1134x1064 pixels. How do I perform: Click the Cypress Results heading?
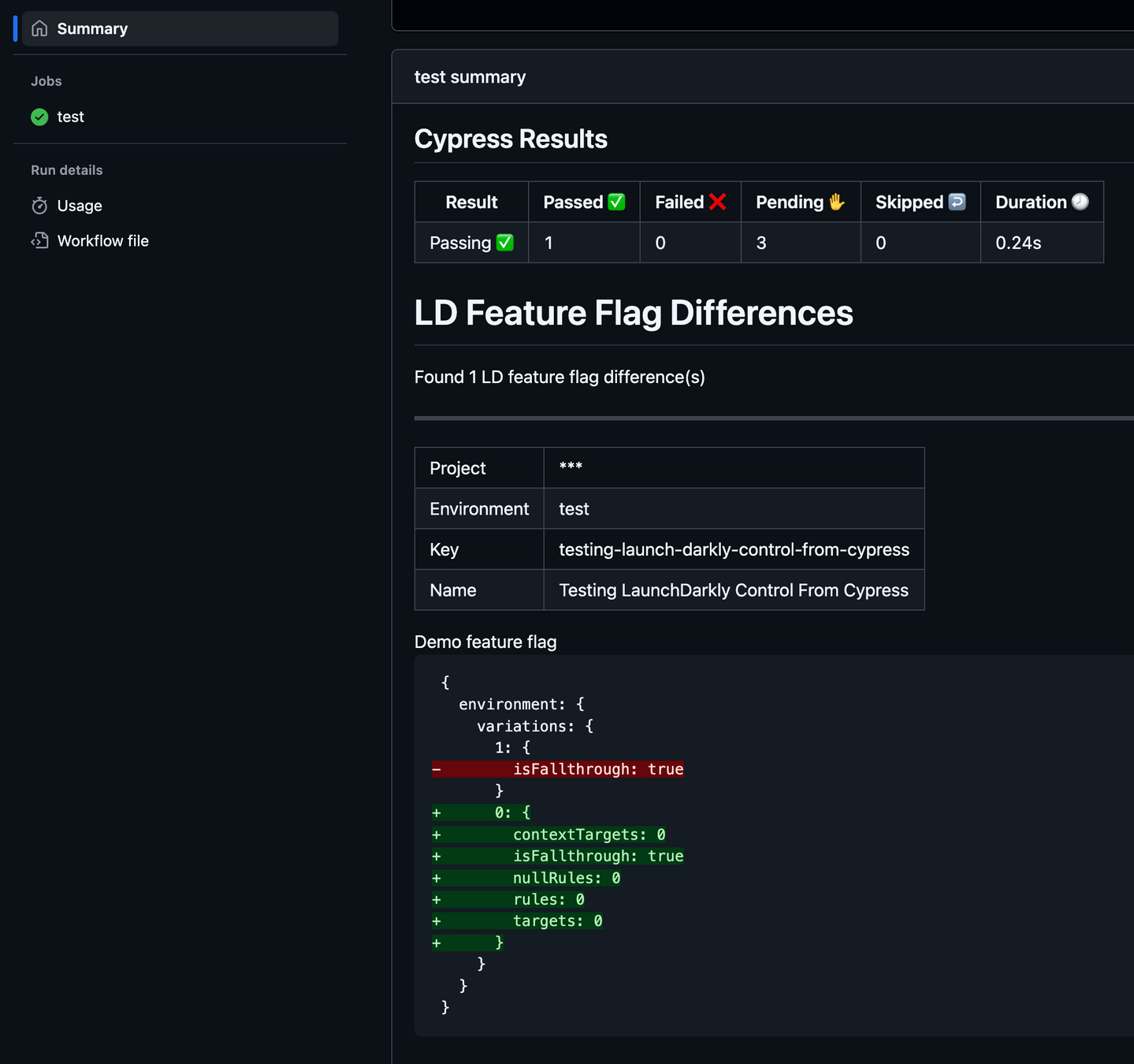(x=511, y=139)
